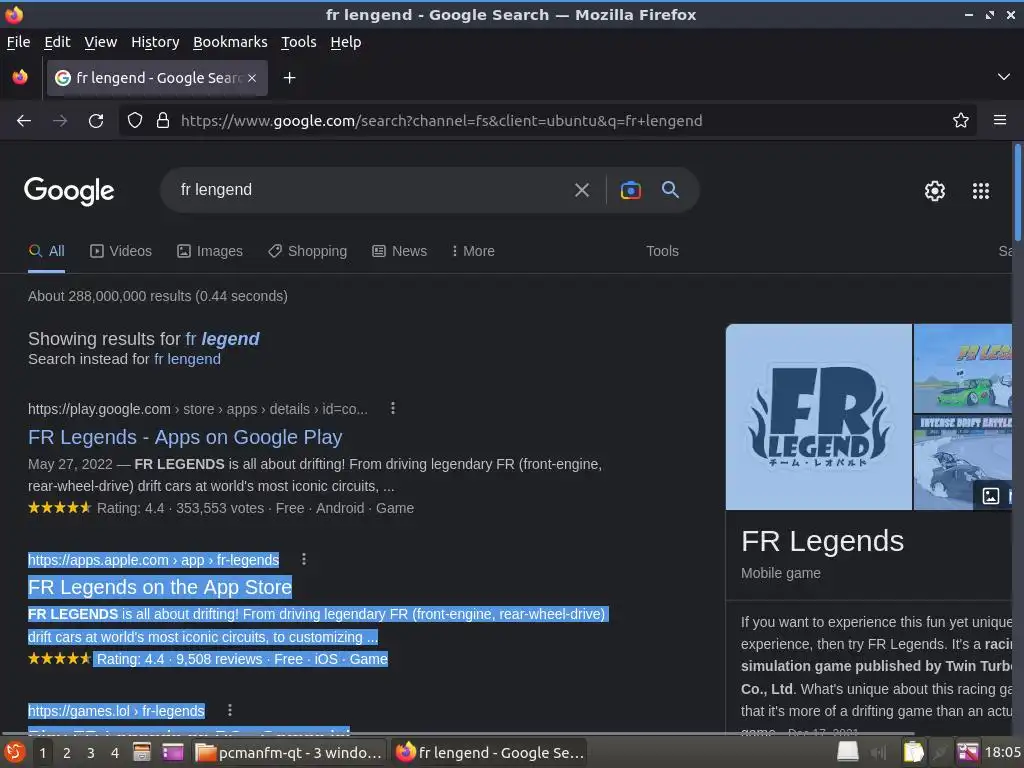
Task: Search by image using the camera icon
Action: [630, 190]
